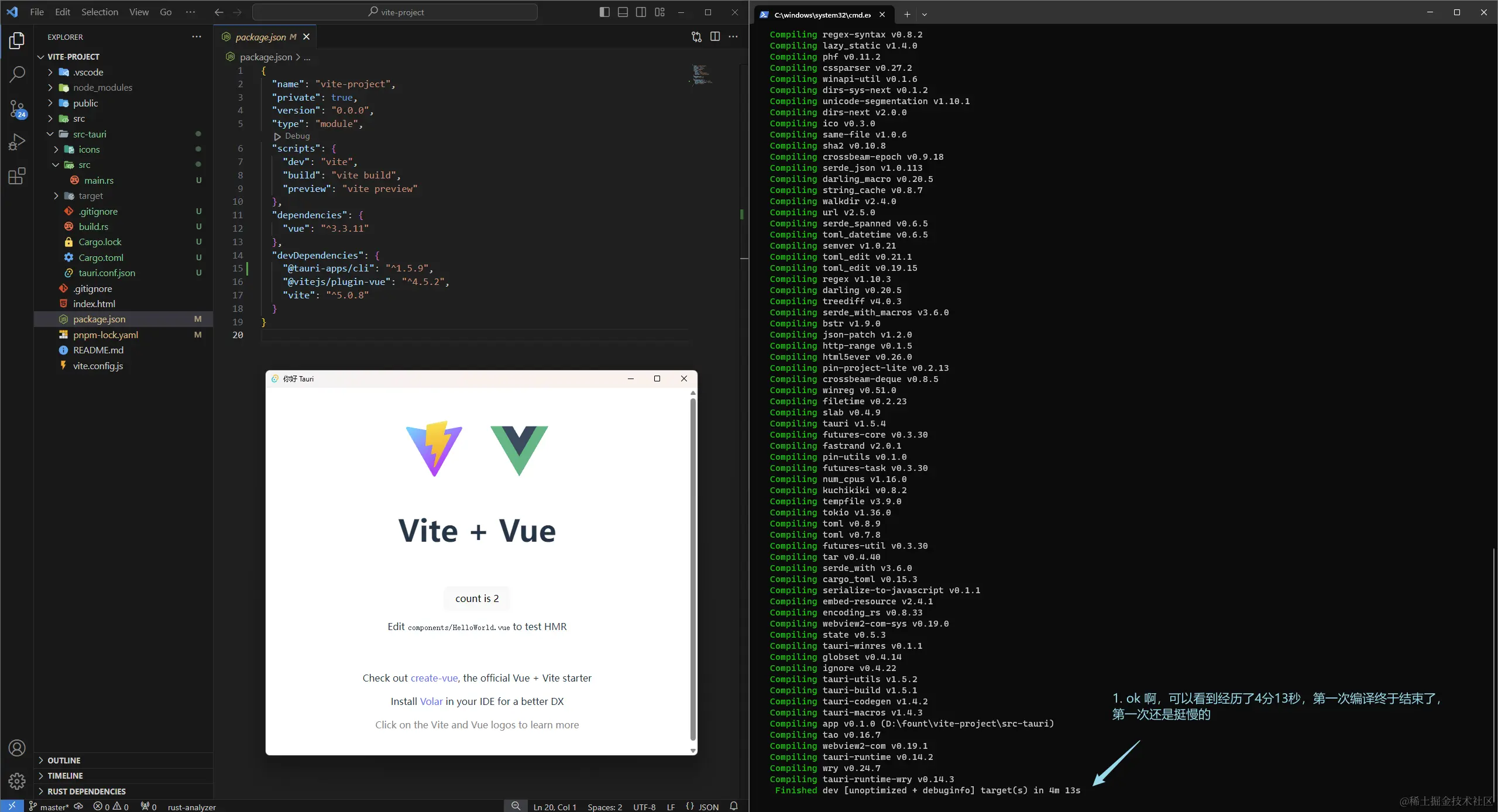Image resolution: width=1498 pixels, height=812 pixels.
Task: Open the Manage gear icon
Action: [18, 780]
